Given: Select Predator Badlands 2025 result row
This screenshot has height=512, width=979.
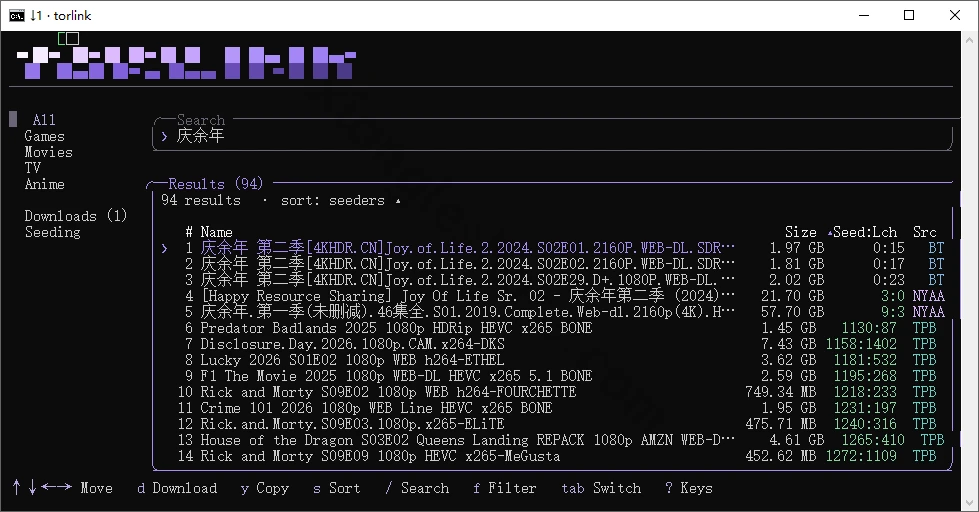Looking at the screenshot, I should [x=552, y=328].
